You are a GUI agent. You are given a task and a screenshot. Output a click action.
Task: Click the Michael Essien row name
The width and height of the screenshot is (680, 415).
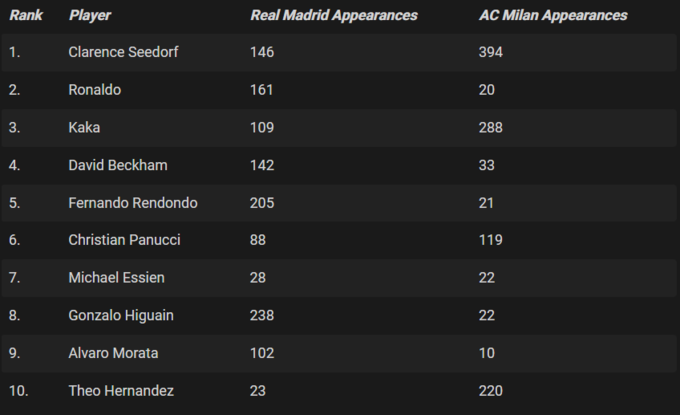[117, 278]
